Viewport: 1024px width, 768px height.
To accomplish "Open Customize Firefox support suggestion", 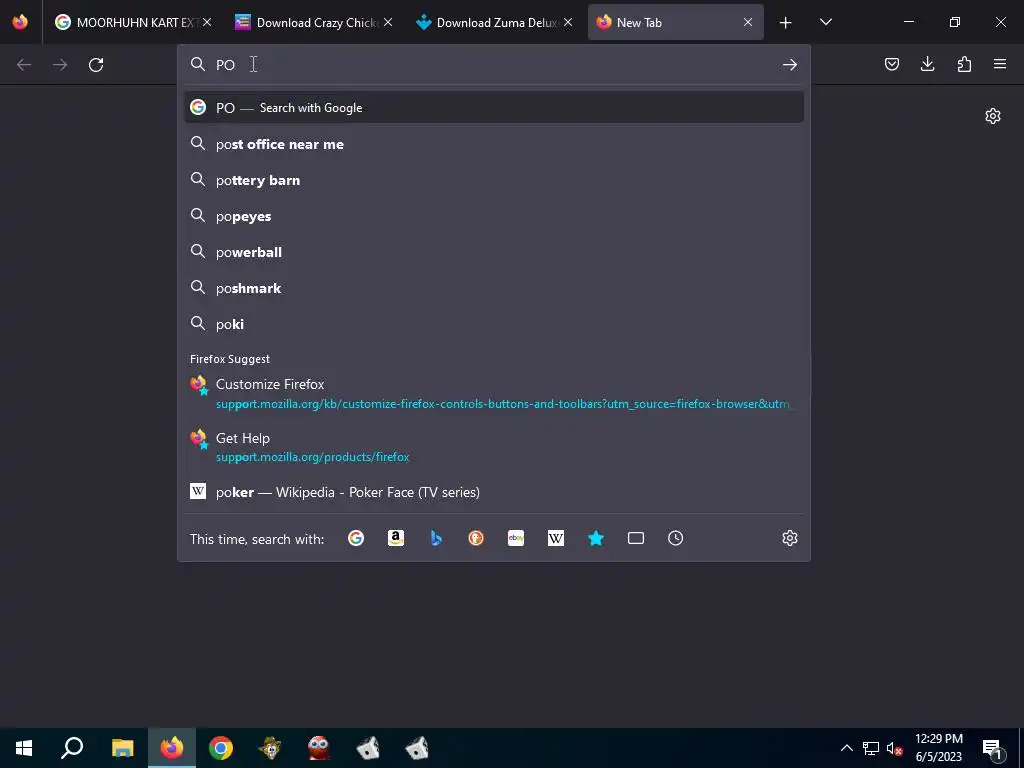I will click(494, 394).
